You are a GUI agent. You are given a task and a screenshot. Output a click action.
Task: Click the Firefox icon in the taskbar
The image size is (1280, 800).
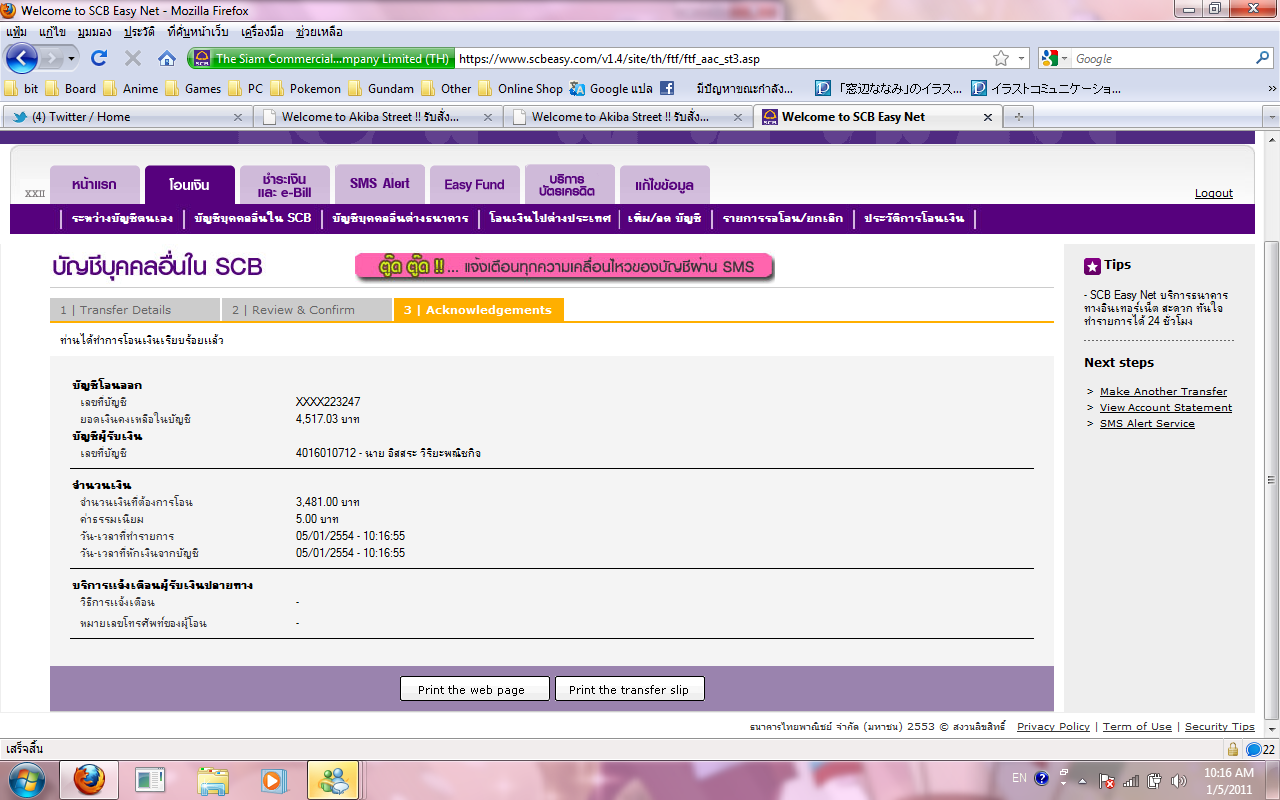pos(90,779)
